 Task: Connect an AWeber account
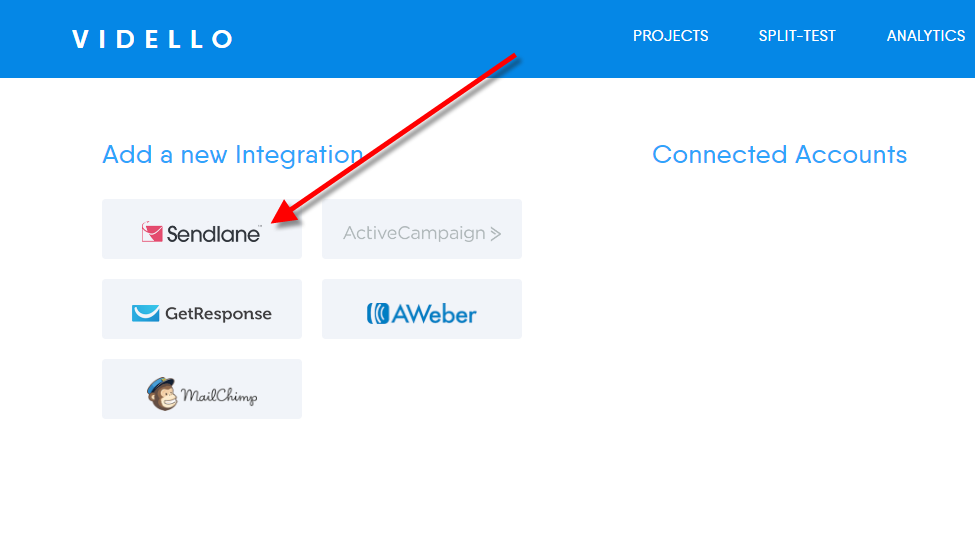click(422, 309)
